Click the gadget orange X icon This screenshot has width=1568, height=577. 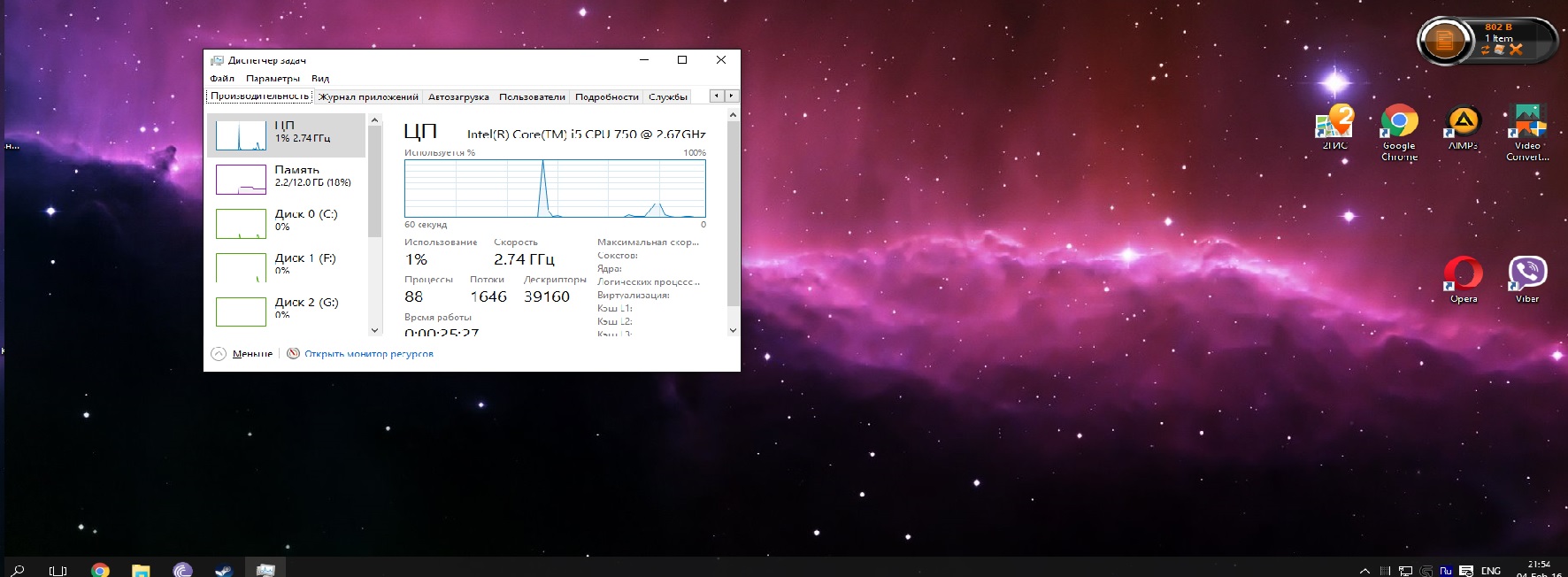tap(1516, 50)
